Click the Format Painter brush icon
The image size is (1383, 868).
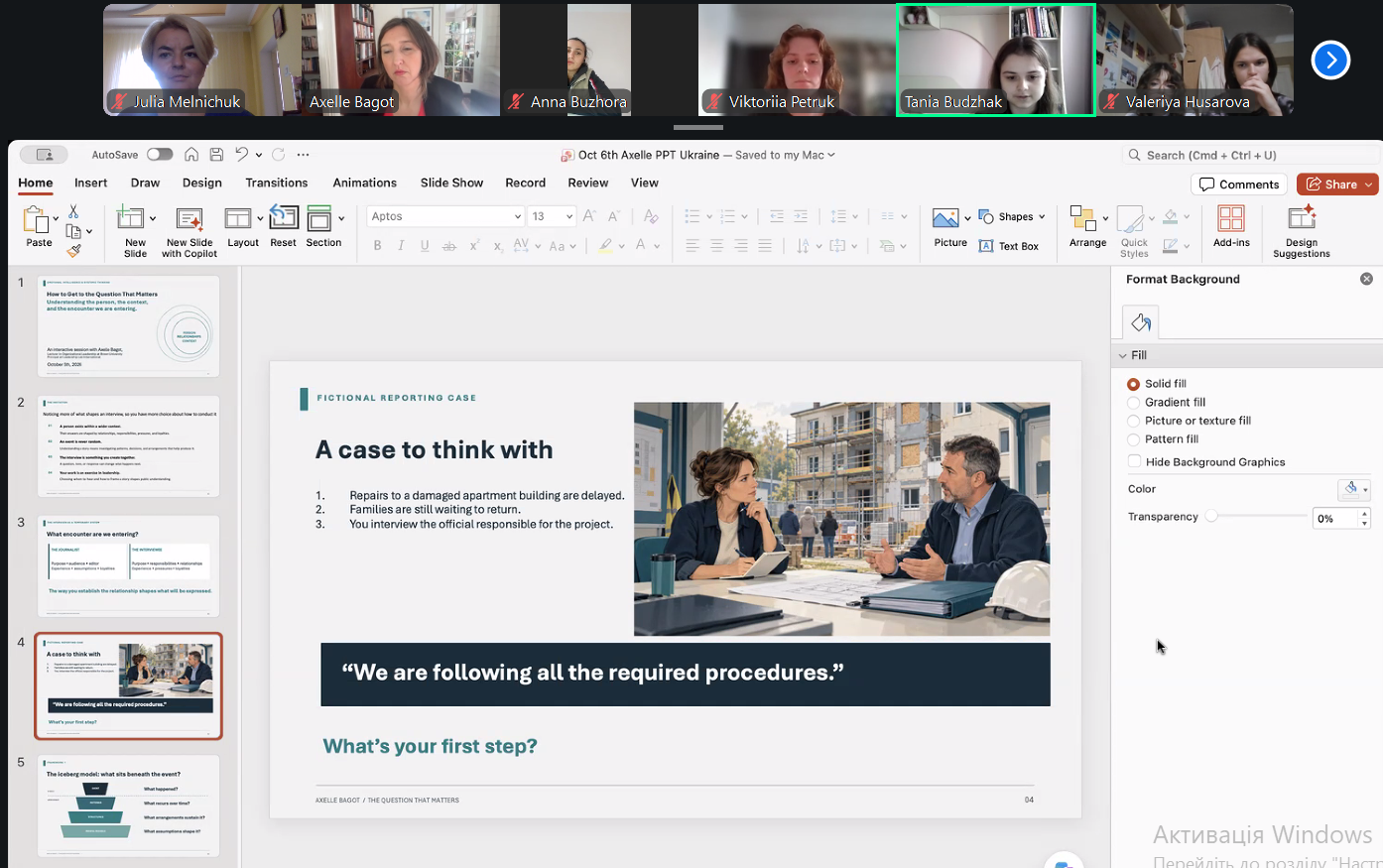(x=73, y=250)
